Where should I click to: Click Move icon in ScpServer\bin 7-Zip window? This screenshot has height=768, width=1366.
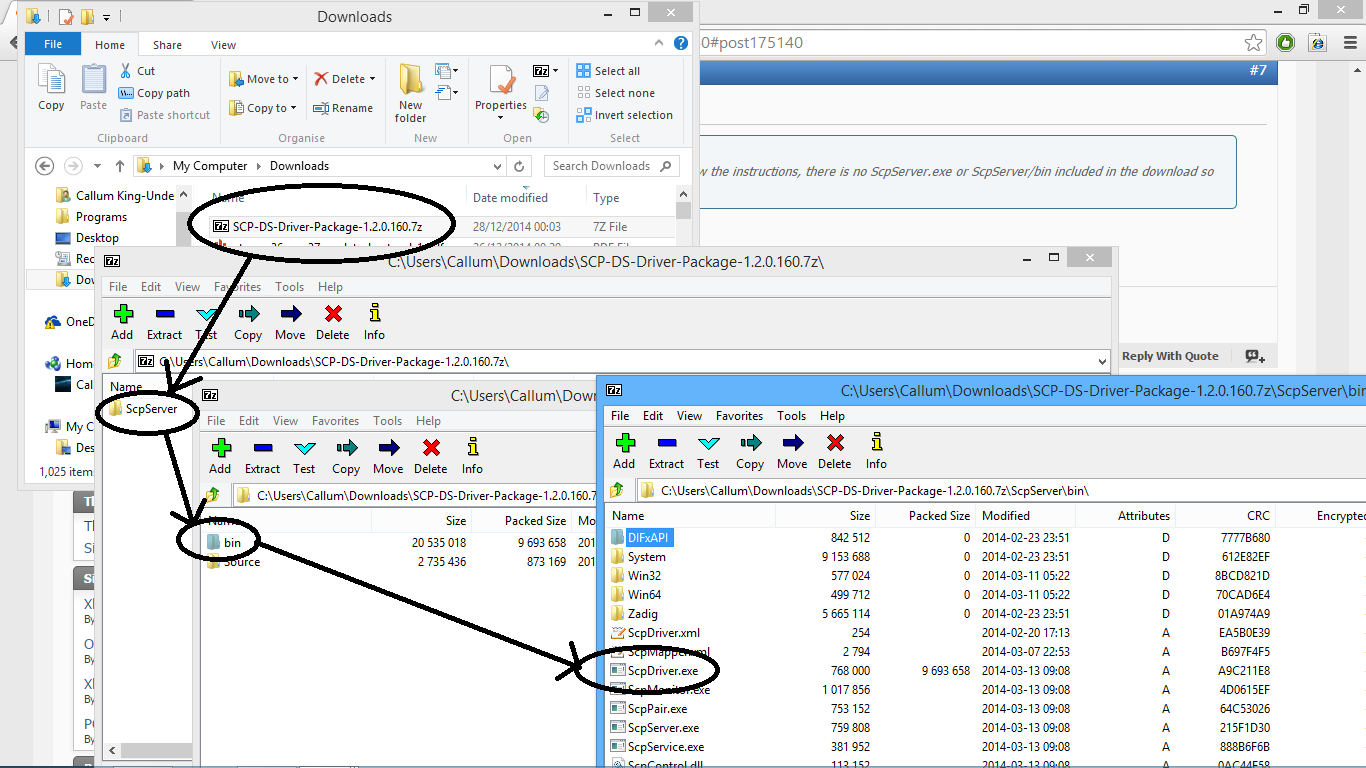792,442
